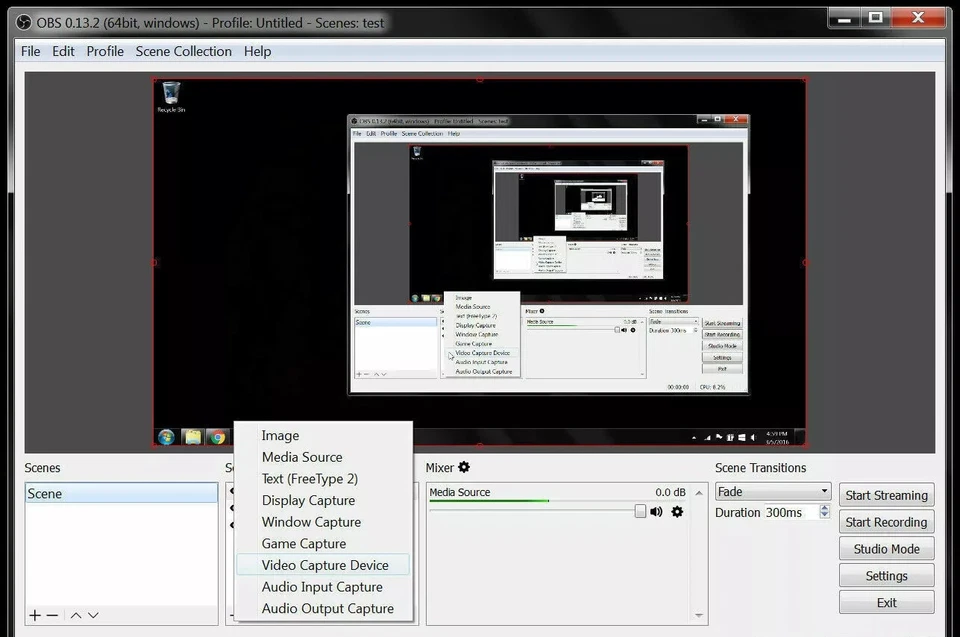Open Settings via its button

(x=886, y=575)
